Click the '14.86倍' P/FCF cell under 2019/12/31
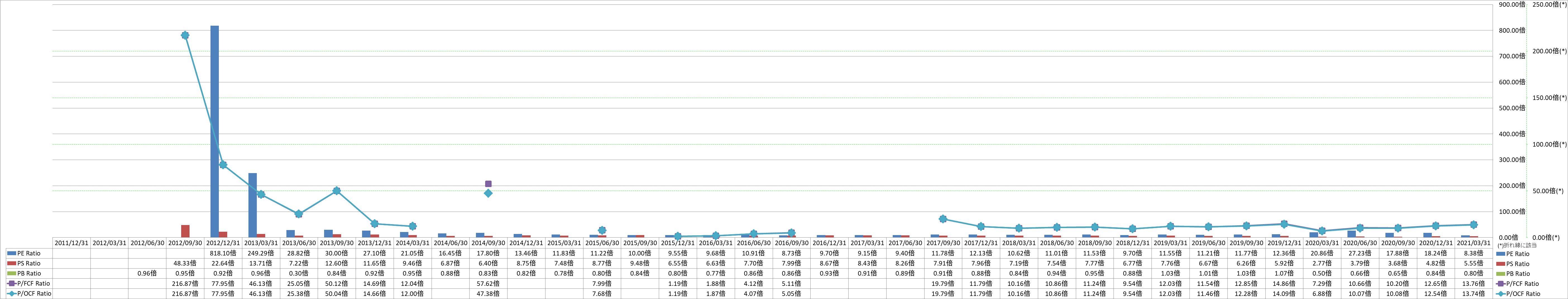 (1284, 283)
